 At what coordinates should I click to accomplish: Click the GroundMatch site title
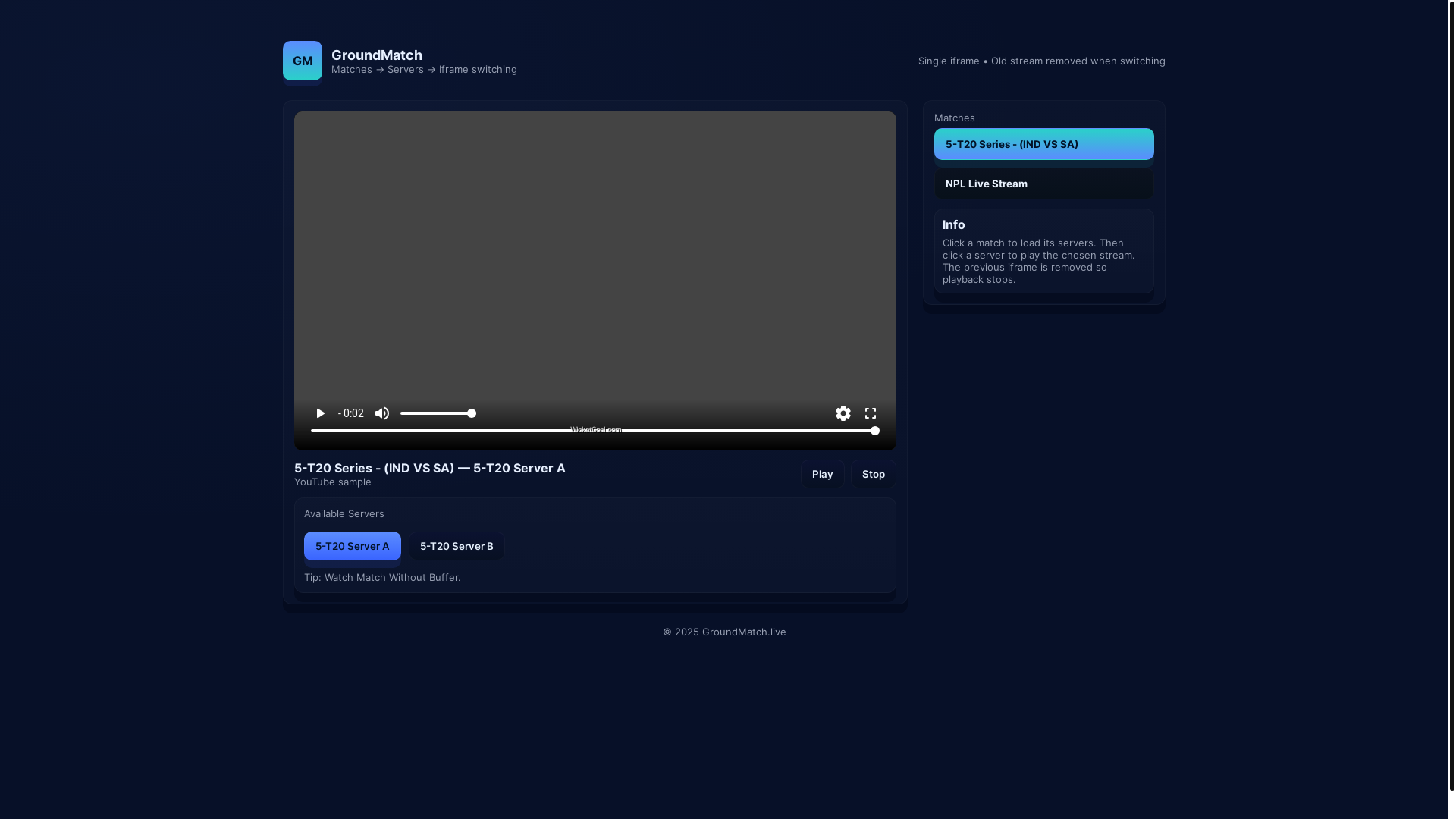(377, 55)
